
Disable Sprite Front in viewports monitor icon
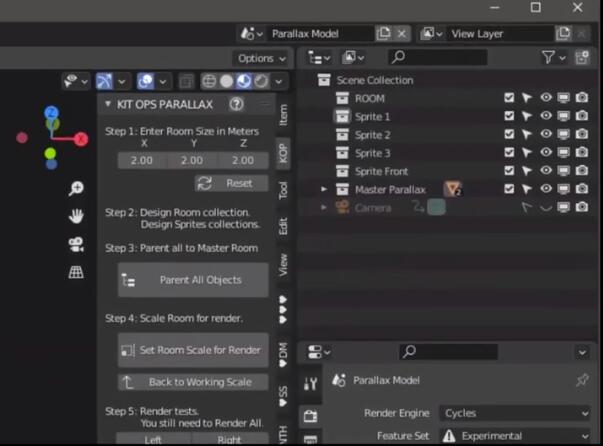click(x=564, y=171)
